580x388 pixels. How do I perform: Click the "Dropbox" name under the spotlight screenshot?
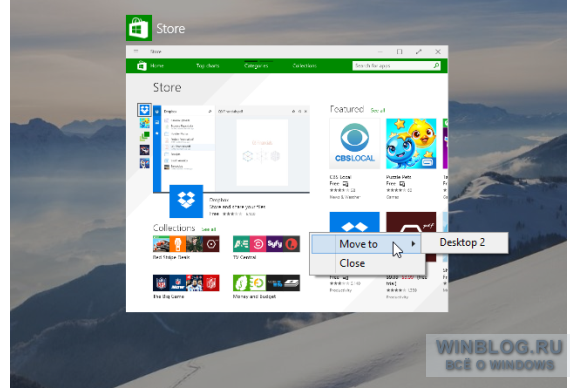(x=219, y=200)
